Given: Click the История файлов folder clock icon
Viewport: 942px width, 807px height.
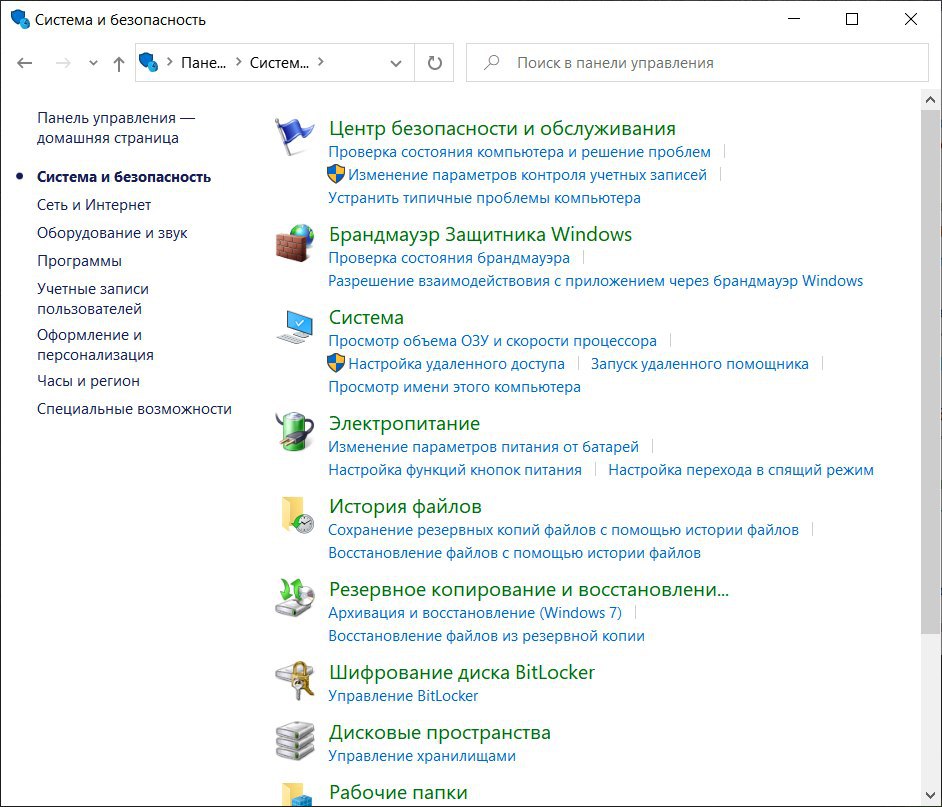Looking at the screenshot, I should [x=297, y=515].
